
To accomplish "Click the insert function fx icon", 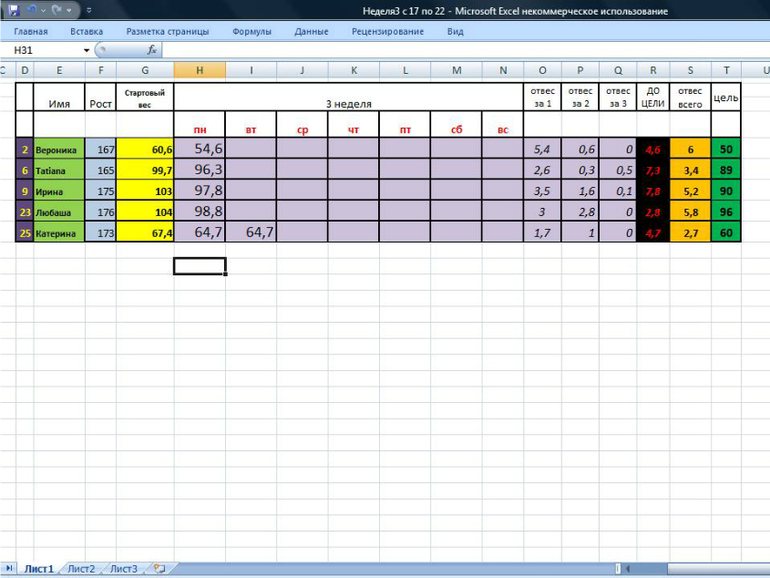I will pos(152,50).
